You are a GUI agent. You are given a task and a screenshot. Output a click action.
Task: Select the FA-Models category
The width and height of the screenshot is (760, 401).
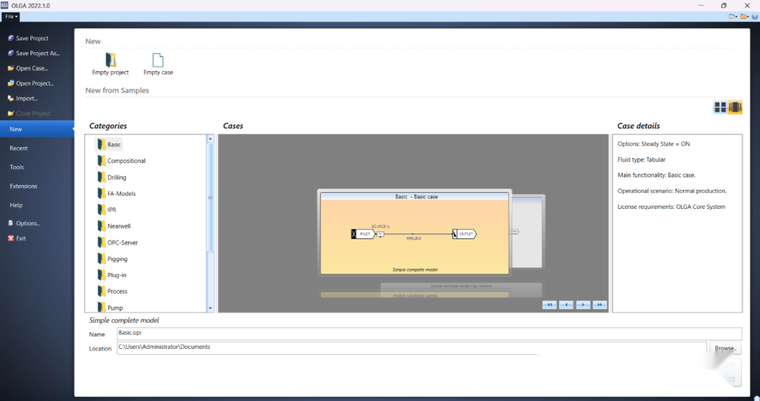pyautogui.click(x=116, y=193)
